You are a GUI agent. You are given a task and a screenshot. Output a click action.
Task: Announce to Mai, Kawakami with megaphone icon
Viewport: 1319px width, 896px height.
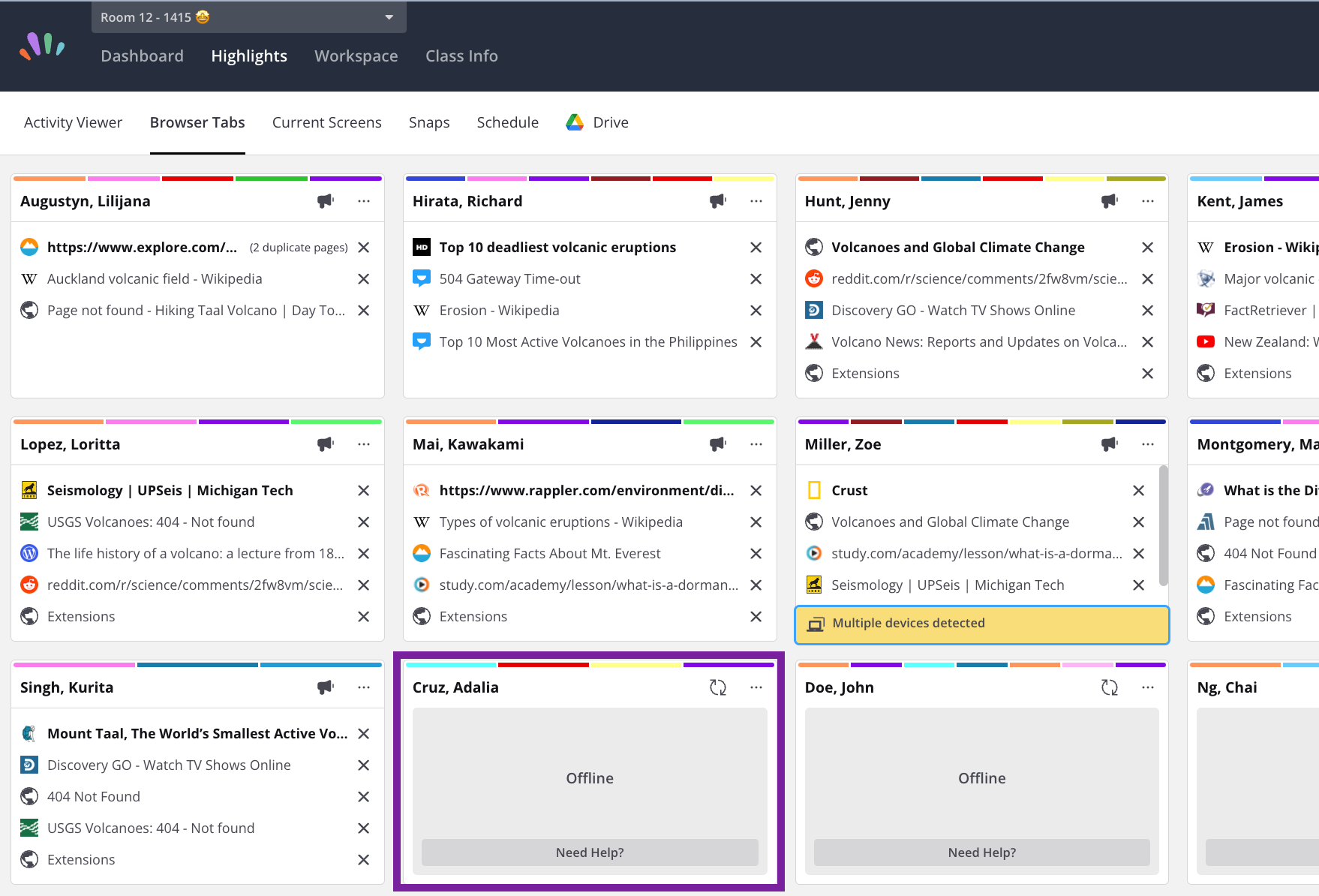(718, 444)
